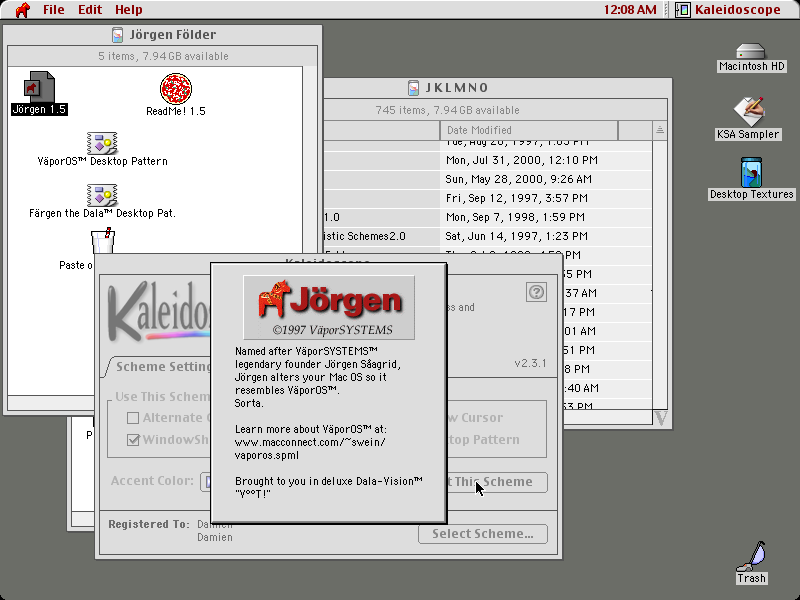Screen dimensions: 800x600
Task: Click the vertical scrollbar in JKLMNO window
Action: 660,274
